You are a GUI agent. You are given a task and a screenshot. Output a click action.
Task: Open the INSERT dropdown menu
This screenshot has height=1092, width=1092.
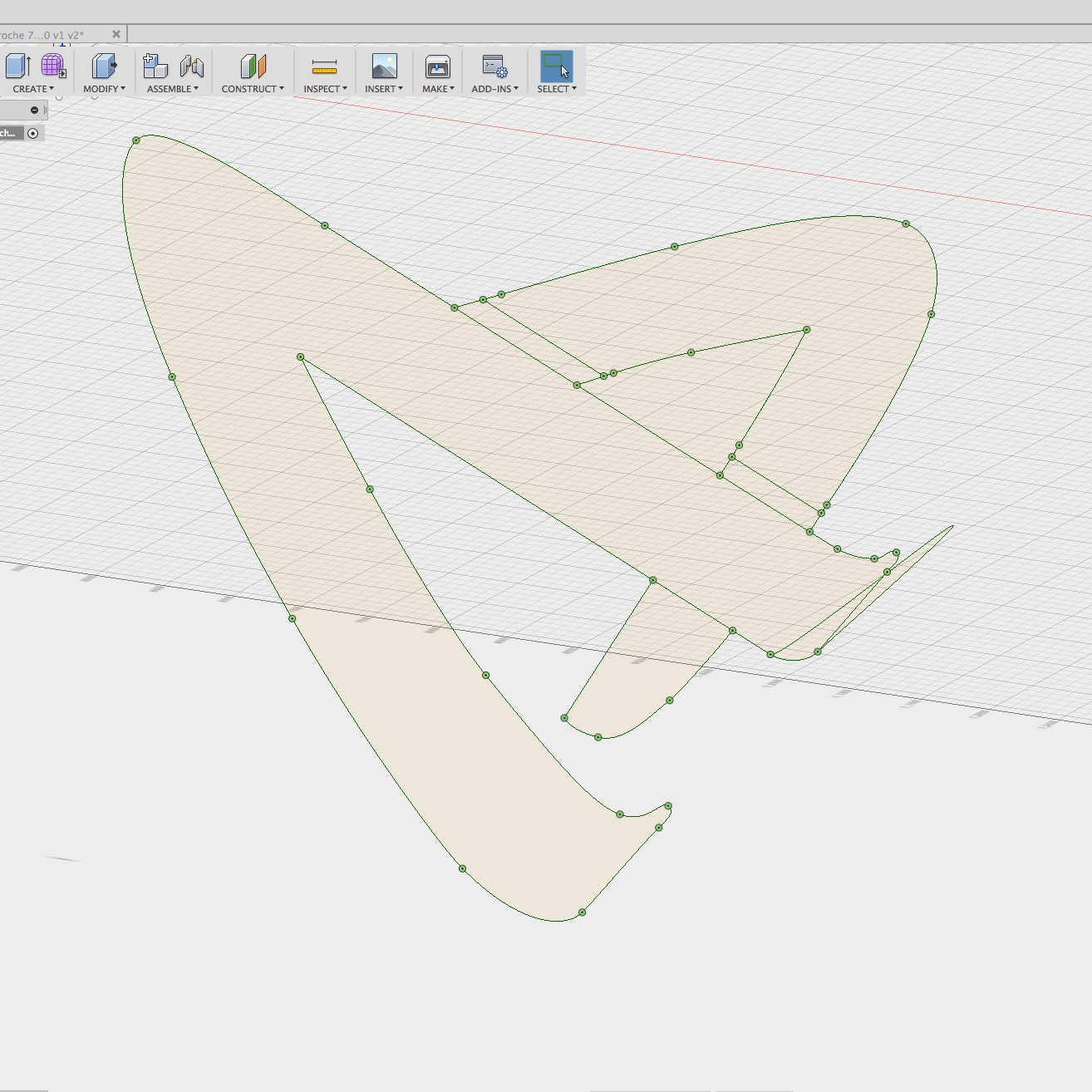(384, 89)
